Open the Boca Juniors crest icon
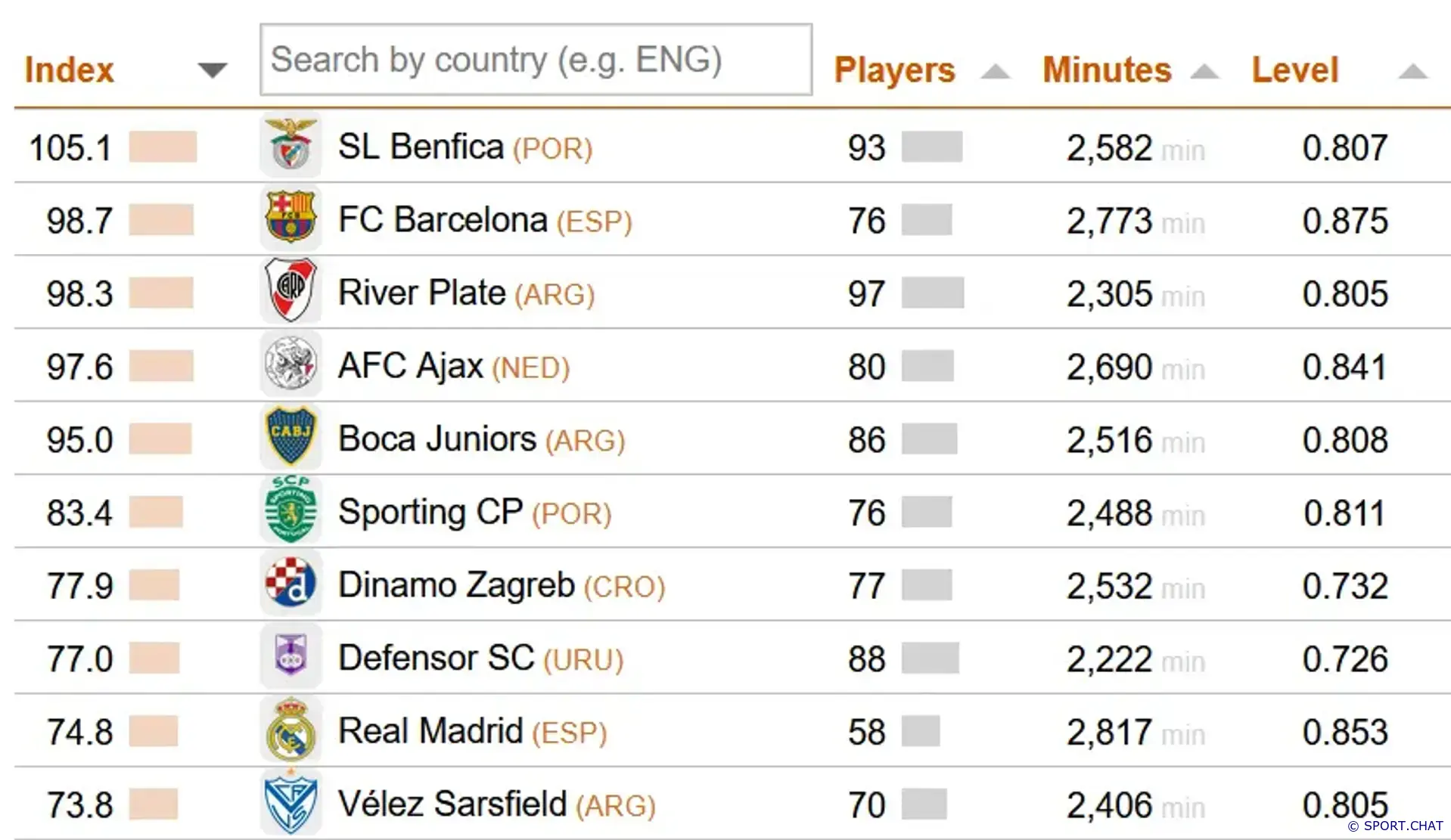 click(x=291, y=437)
